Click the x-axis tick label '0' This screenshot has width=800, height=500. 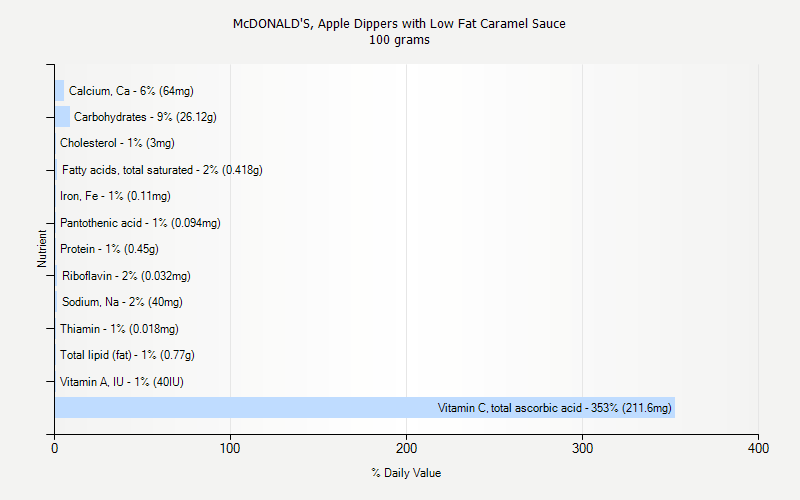55,448
